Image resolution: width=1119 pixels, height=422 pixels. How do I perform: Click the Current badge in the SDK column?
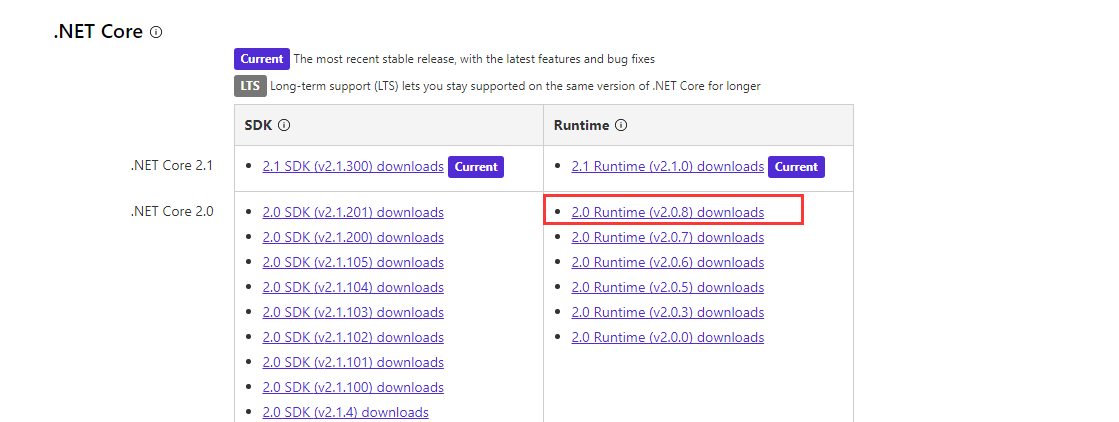[476, 167]
